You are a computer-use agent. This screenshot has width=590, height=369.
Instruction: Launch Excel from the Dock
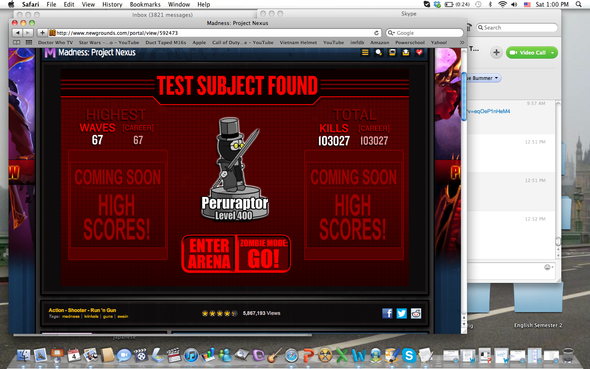click(342, 355)
